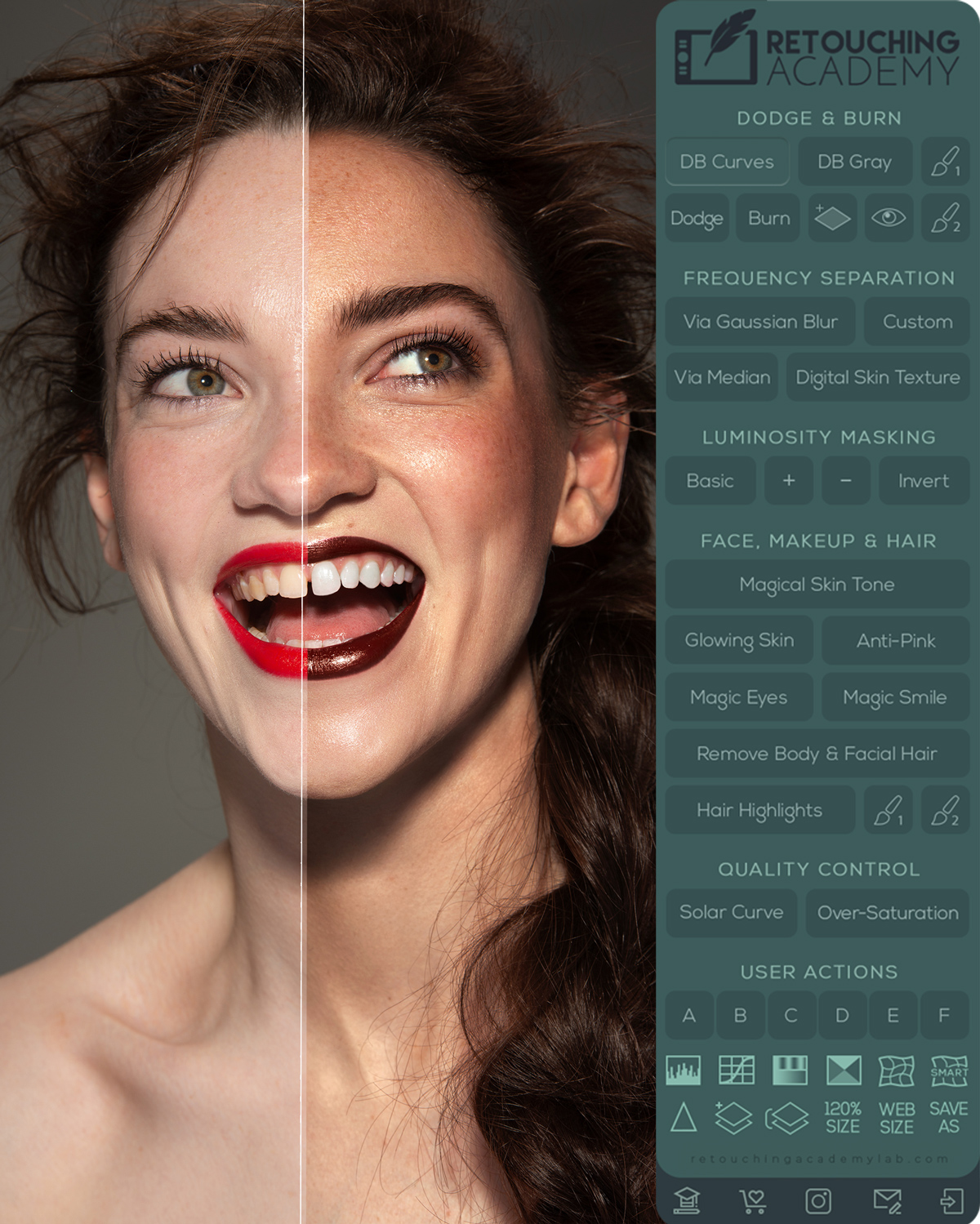Select the Dodge & Burn Brush 1 icon
This screenshot has width=980, height=1224.
tap(945, 161)
